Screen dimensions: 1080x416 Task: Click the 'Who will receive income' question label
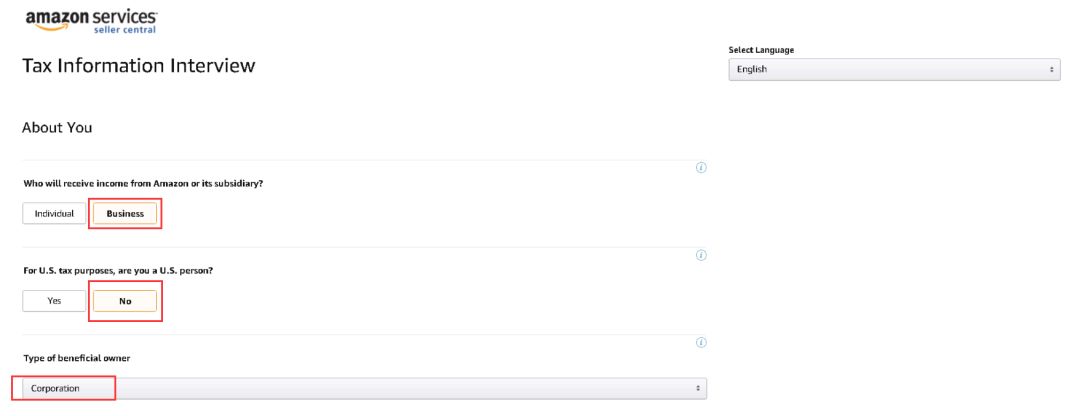point(143,183)
